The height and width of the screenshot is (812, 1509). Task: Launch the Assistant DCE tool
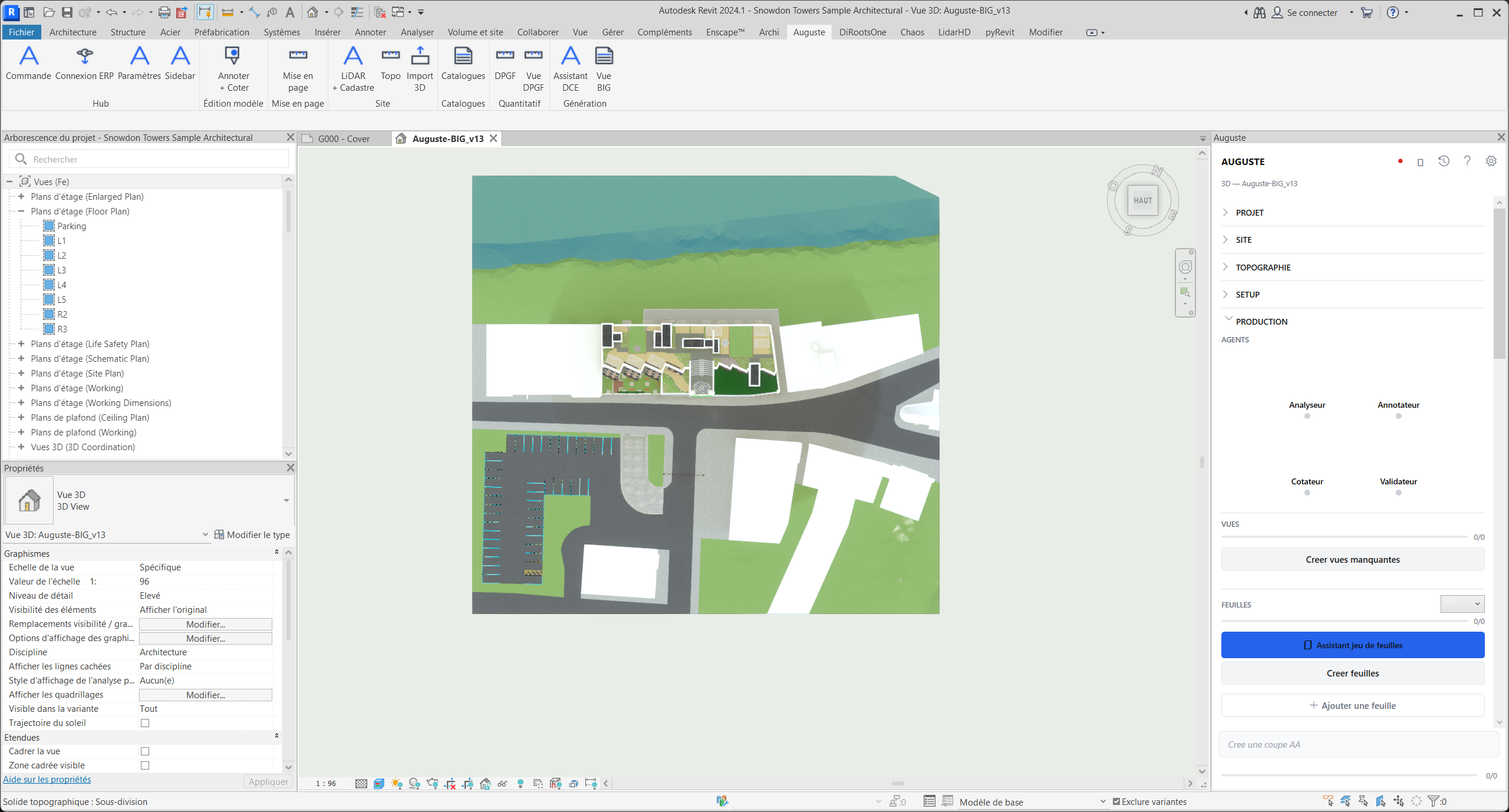[x=570, y=68]
